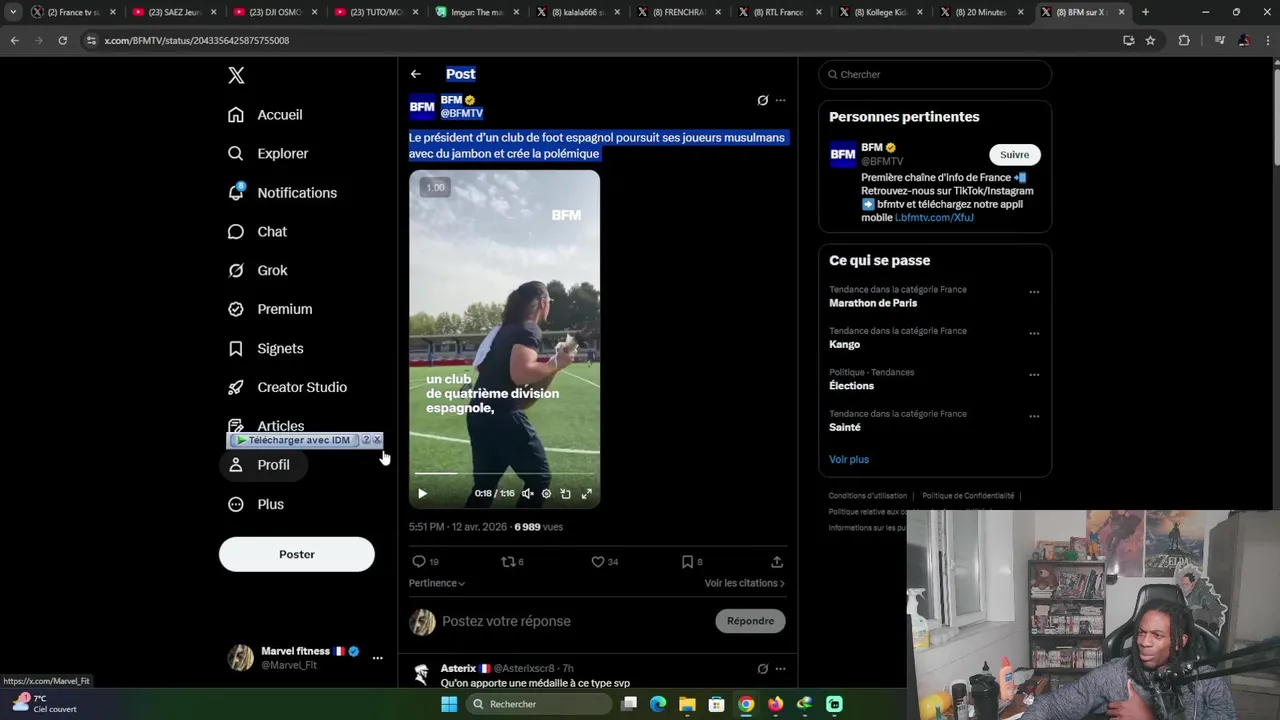Click the Poster button

(x=297, y=554)
